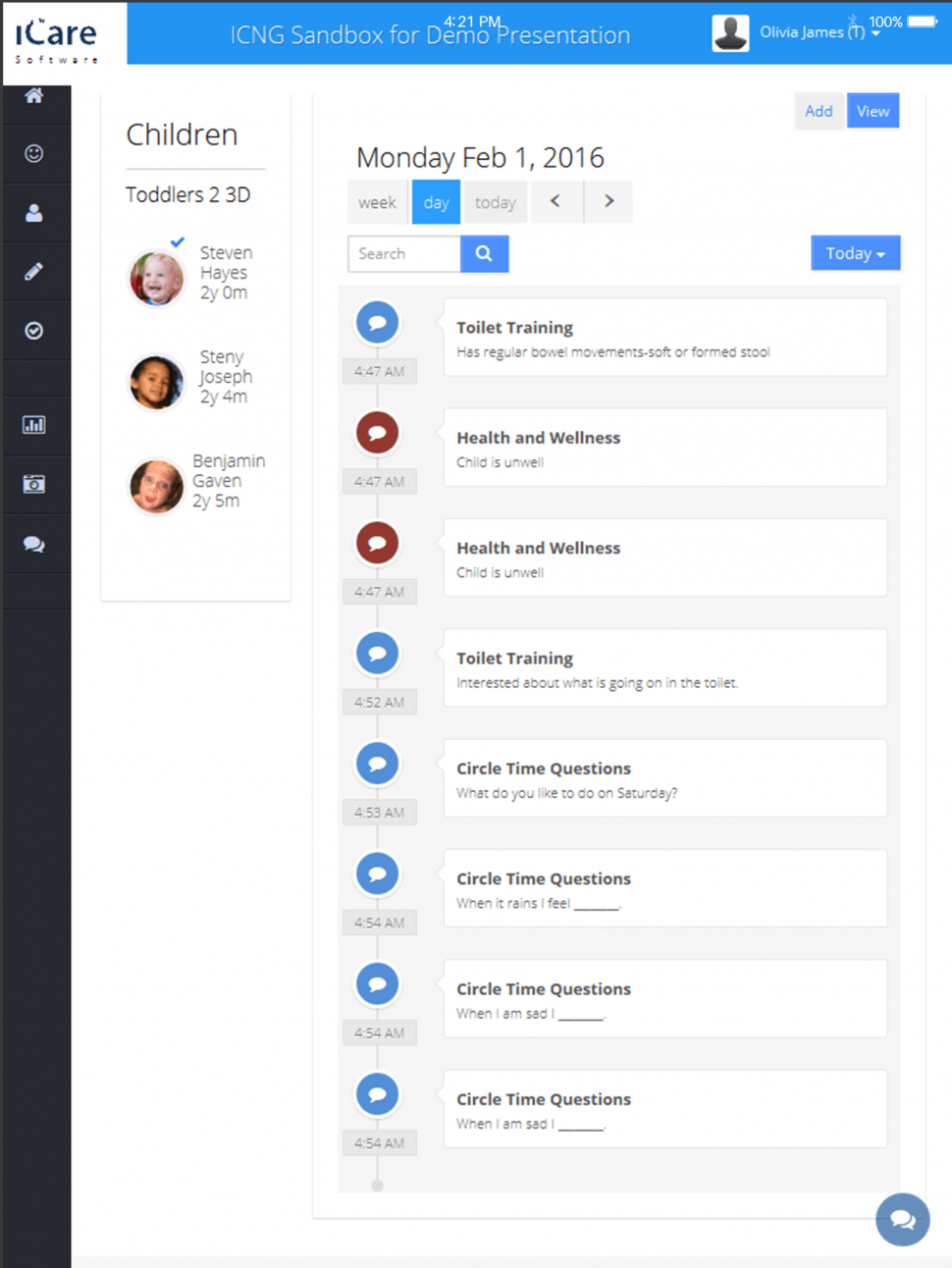Open the Home icon in sidebar

34,95
